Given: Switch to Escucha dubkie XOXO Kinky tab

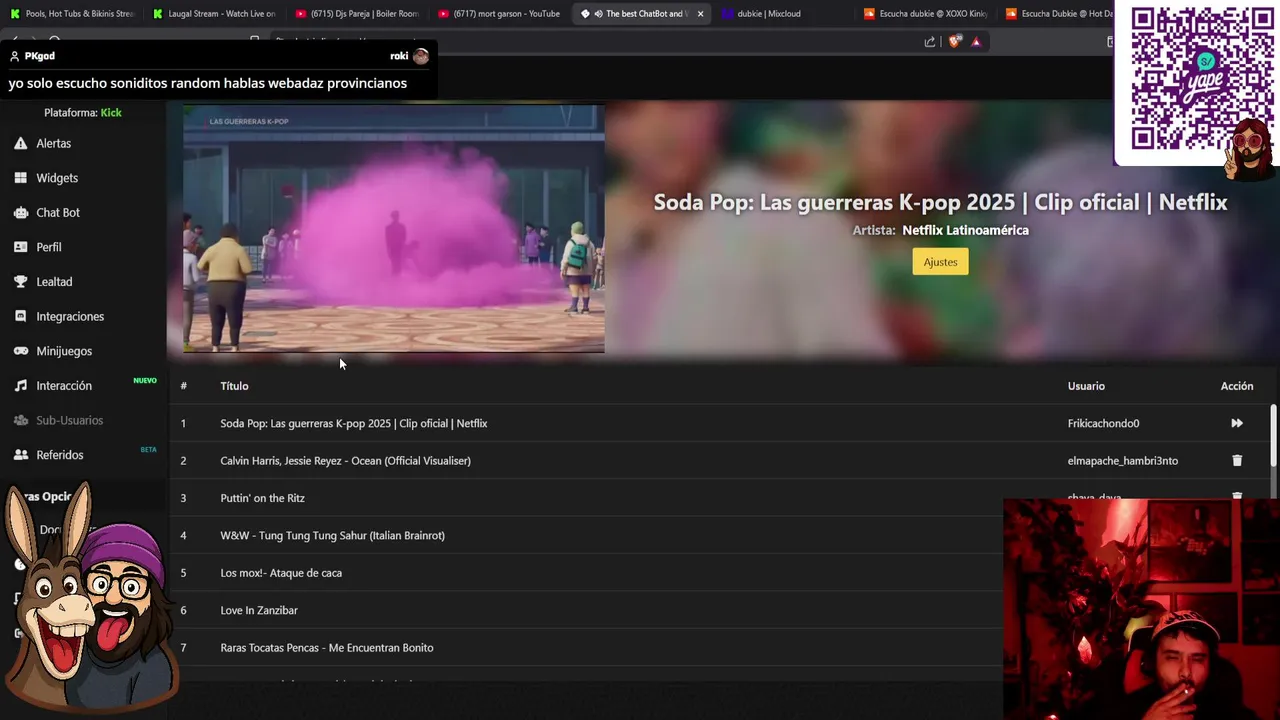Looking at the screenshot, I should 927,14.
